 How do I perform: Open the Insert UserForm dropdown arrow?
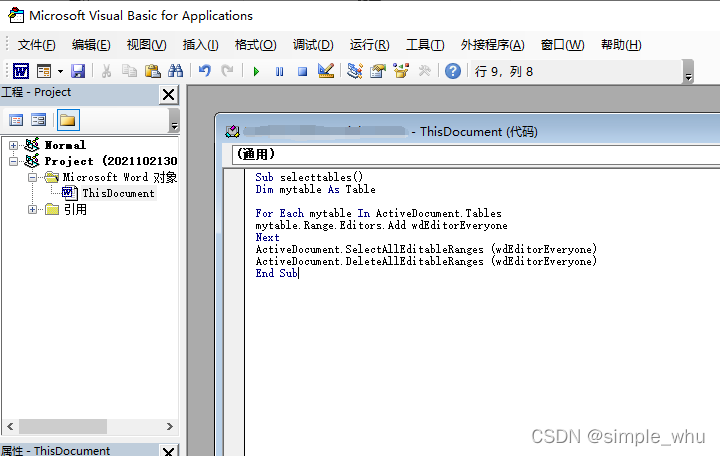60,72
